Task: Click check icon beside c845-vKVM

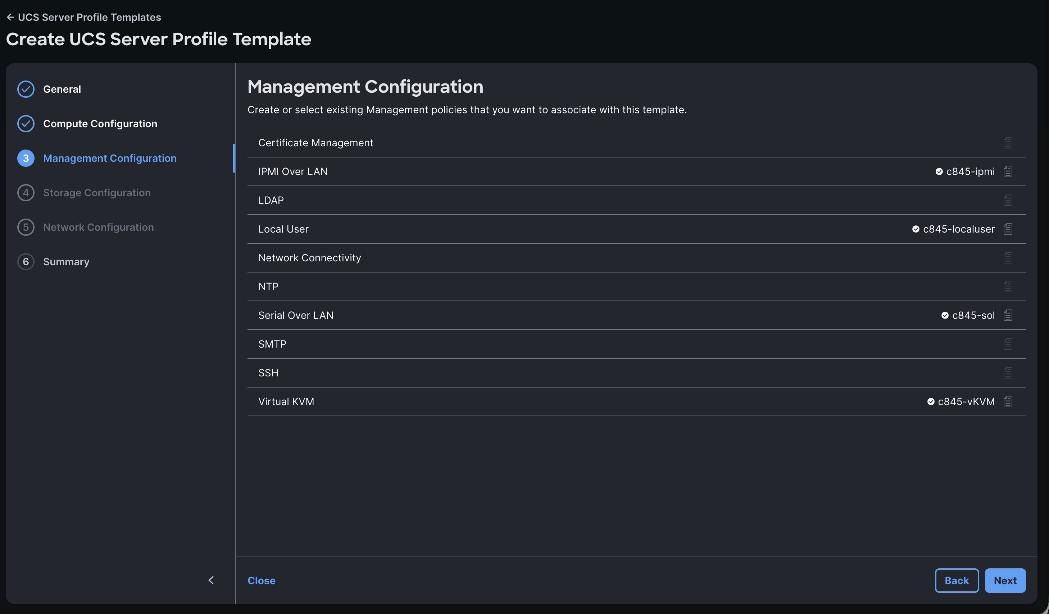Action: pos(931,402)
